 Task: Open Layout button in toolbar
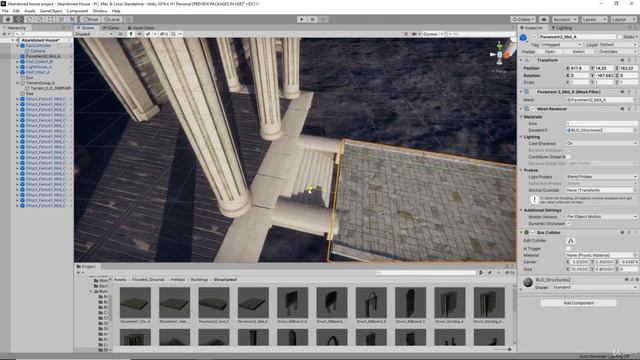[x=623, y=19]
